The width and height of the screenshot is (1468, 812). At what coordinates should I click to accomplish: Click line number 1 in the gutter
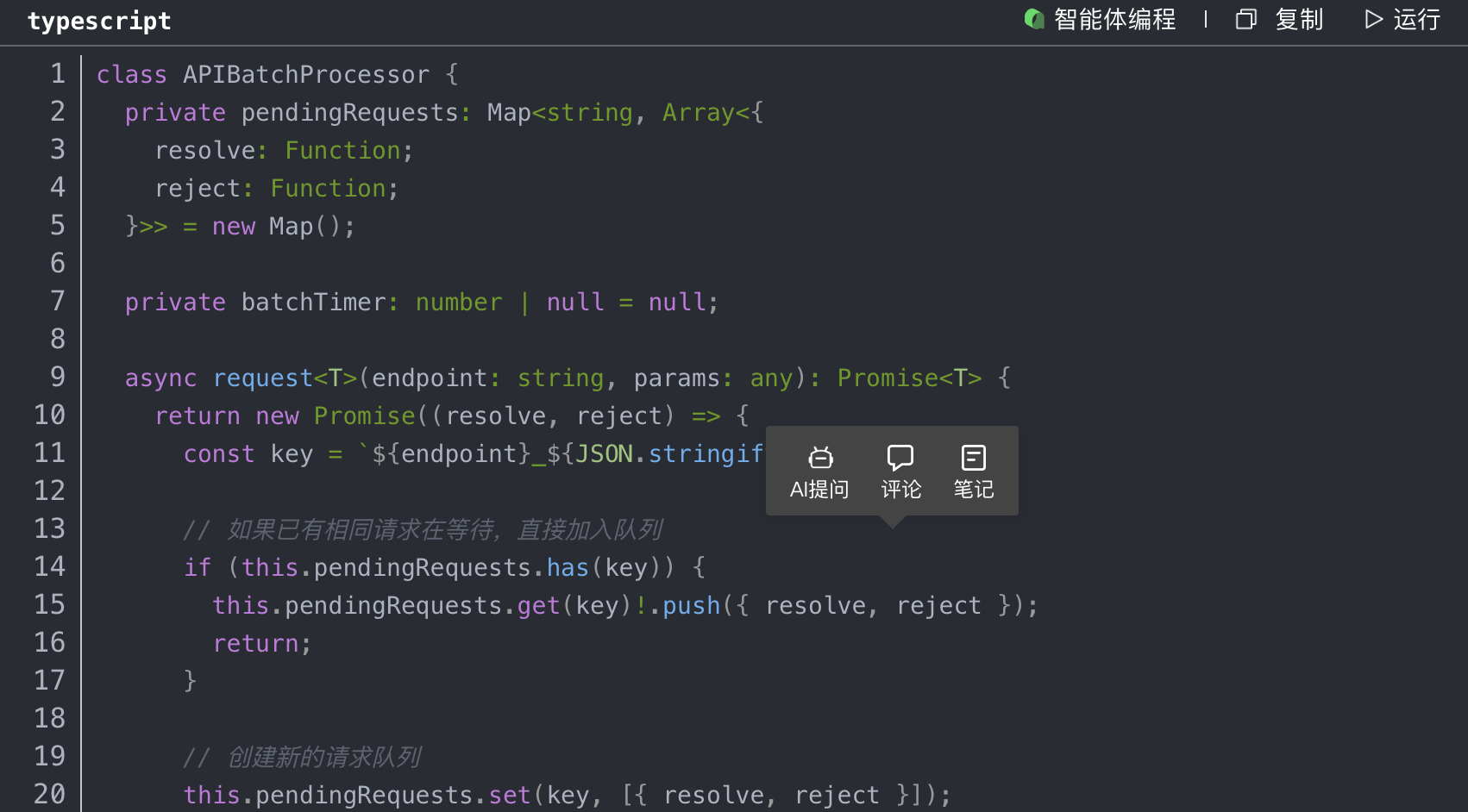pyautogui.click(x=57, y=74)
